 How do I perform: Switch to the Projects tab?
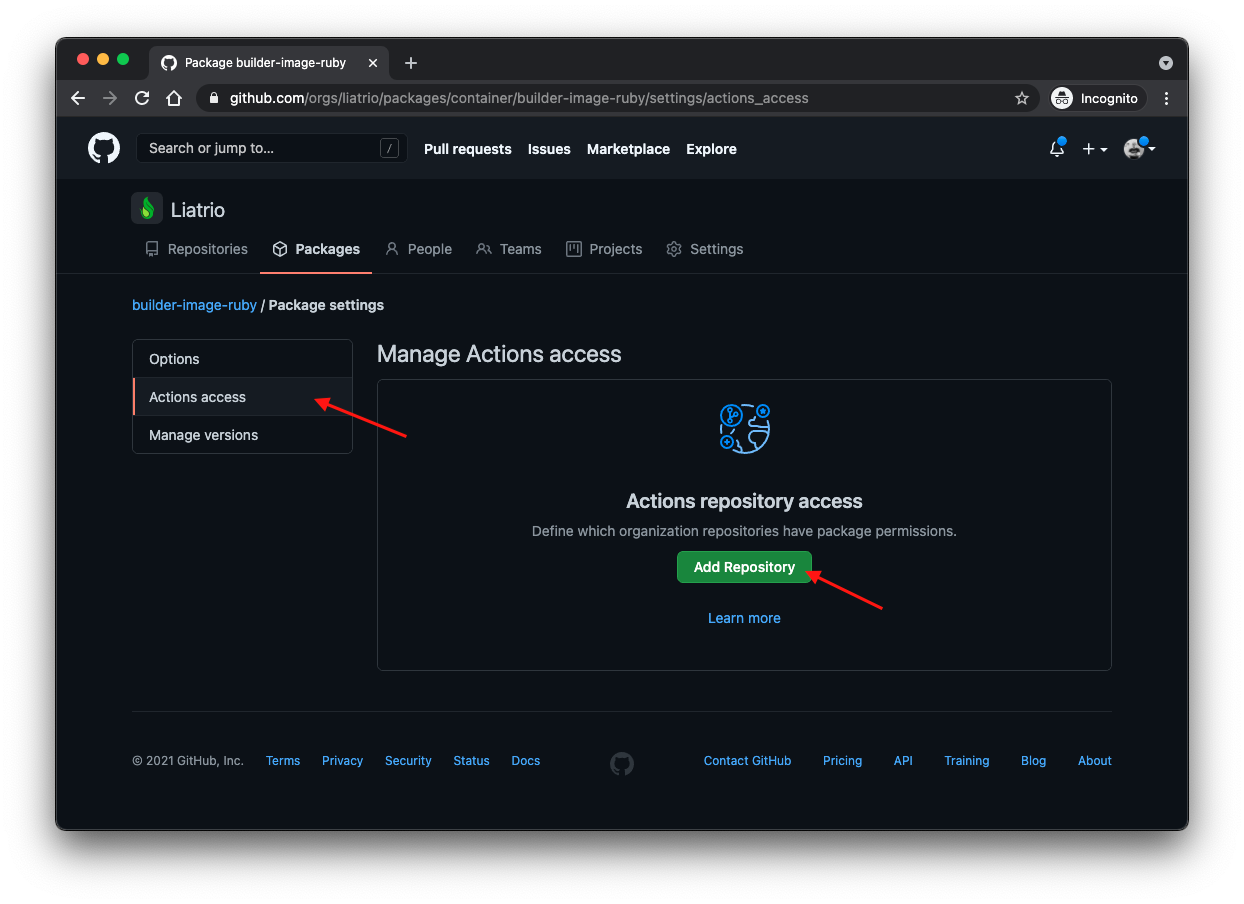(x=604, y=249)
